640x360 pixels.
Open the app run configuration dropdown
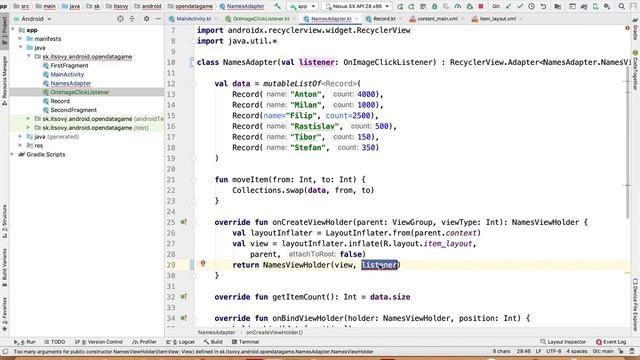point(302,6)
